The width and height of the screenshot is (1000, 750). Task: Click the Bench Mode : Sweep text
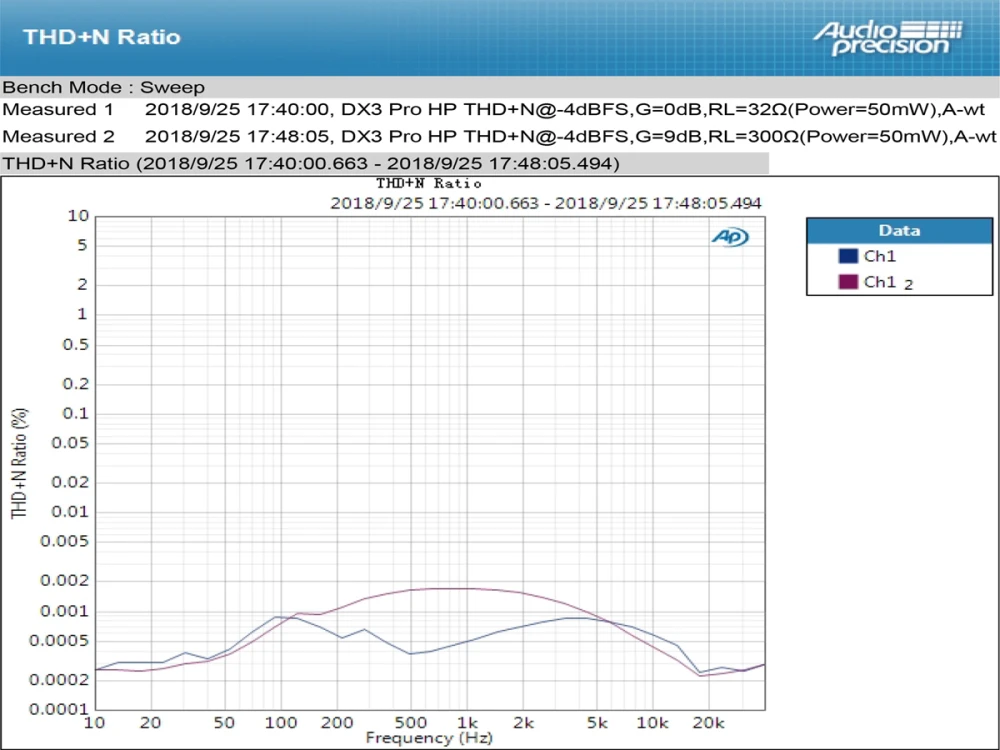[x=104, y=87]
